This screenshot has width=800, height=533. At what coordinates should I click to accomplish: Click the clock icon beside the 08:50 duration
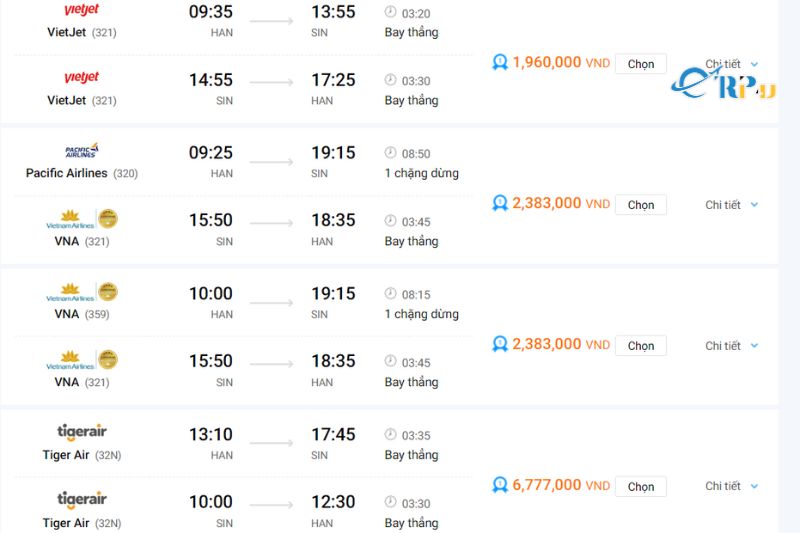click(390, 153)
